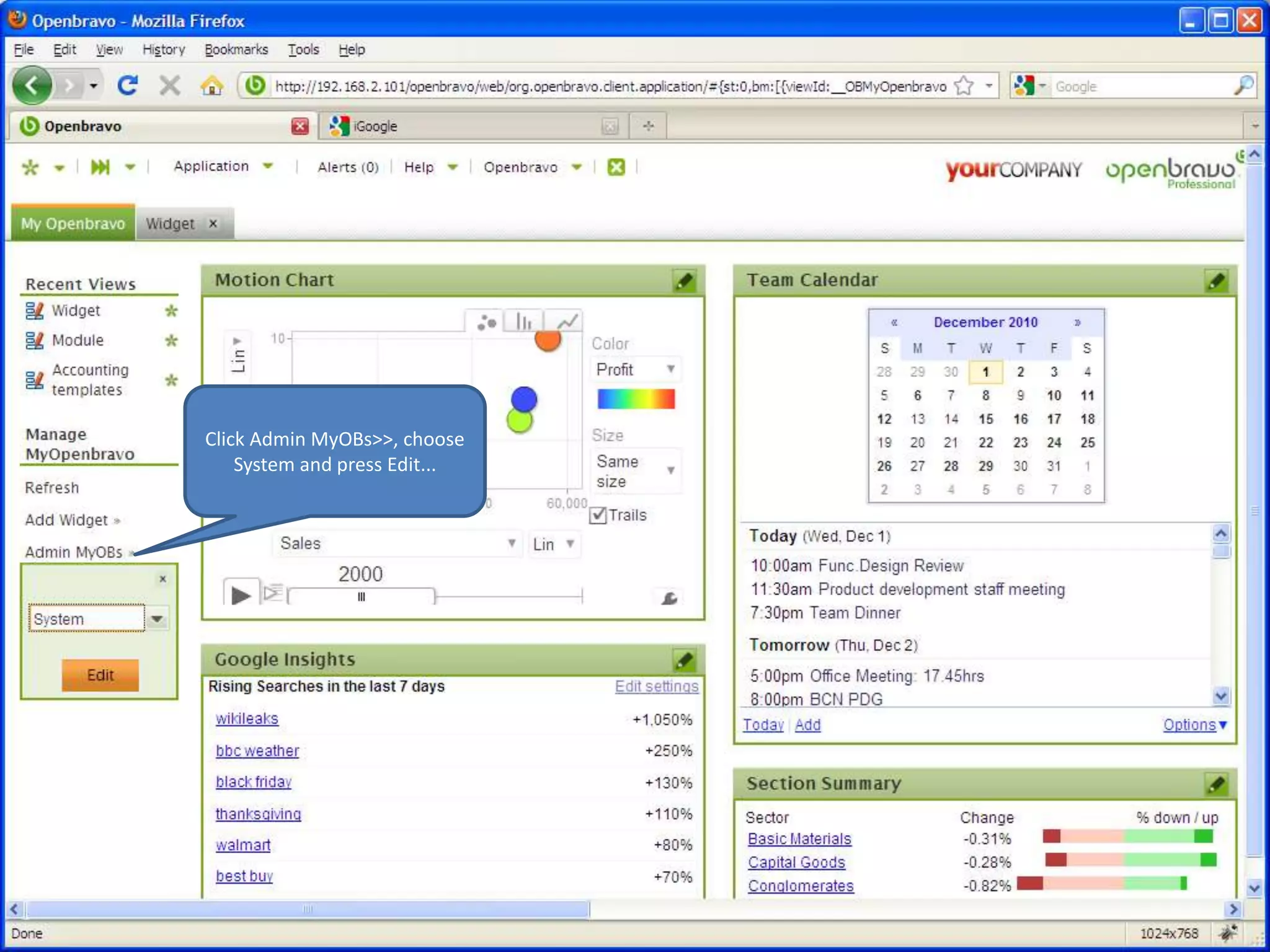Switch to the Widget tab
This screenshot has height=952, width=1270.
[170, 223]
